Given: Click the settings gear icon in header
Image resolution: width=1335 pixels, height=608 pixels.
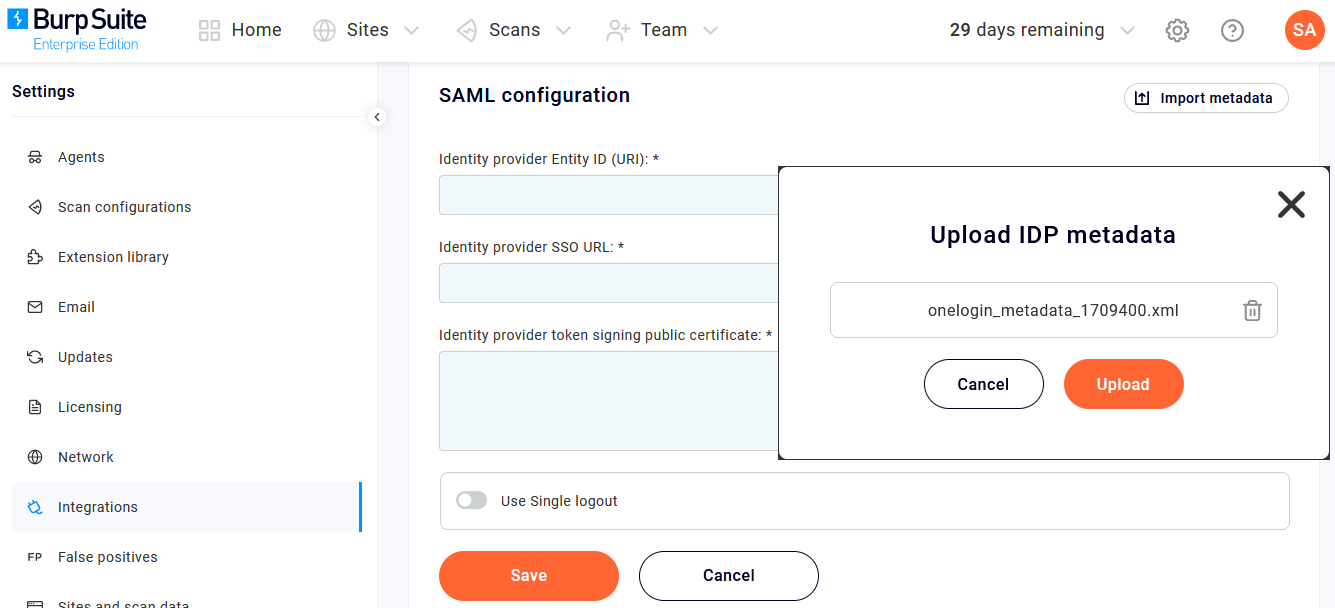Looking at the screenshot, I should [1177, 30].
